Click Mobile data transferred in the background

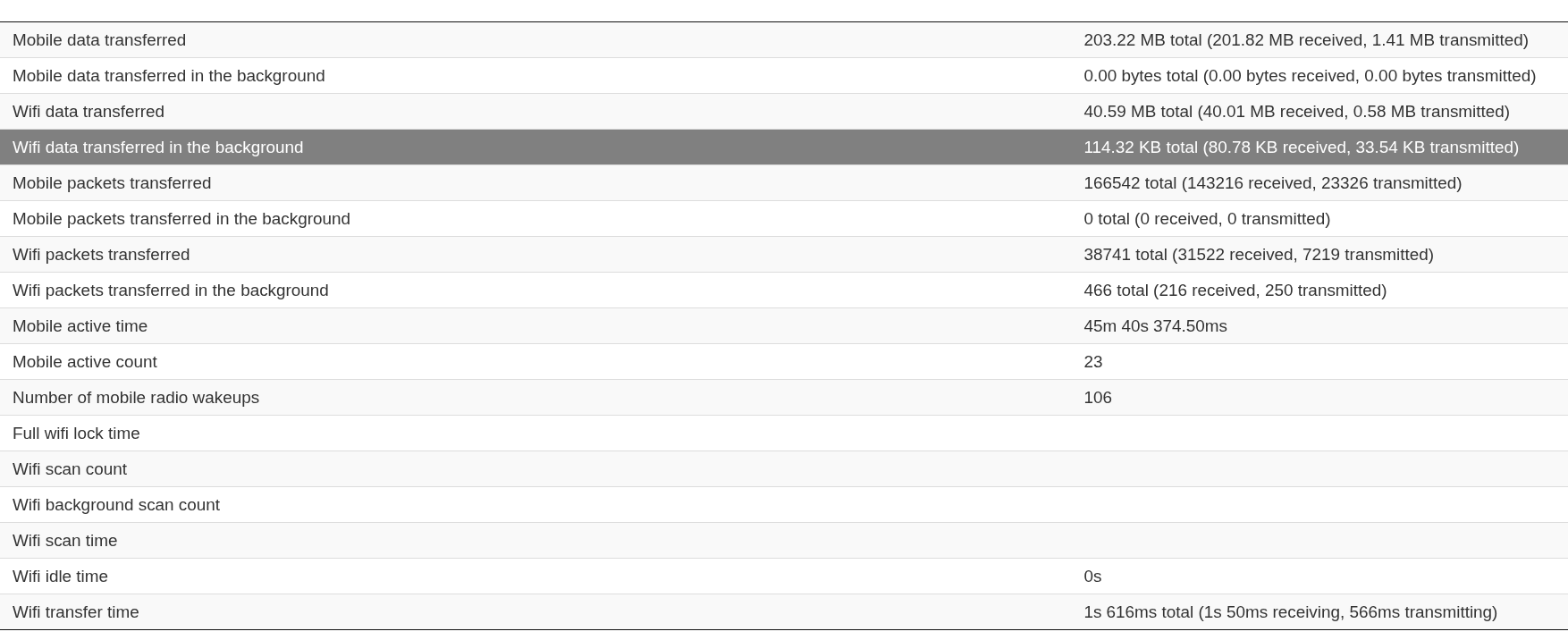pos(169,76)
